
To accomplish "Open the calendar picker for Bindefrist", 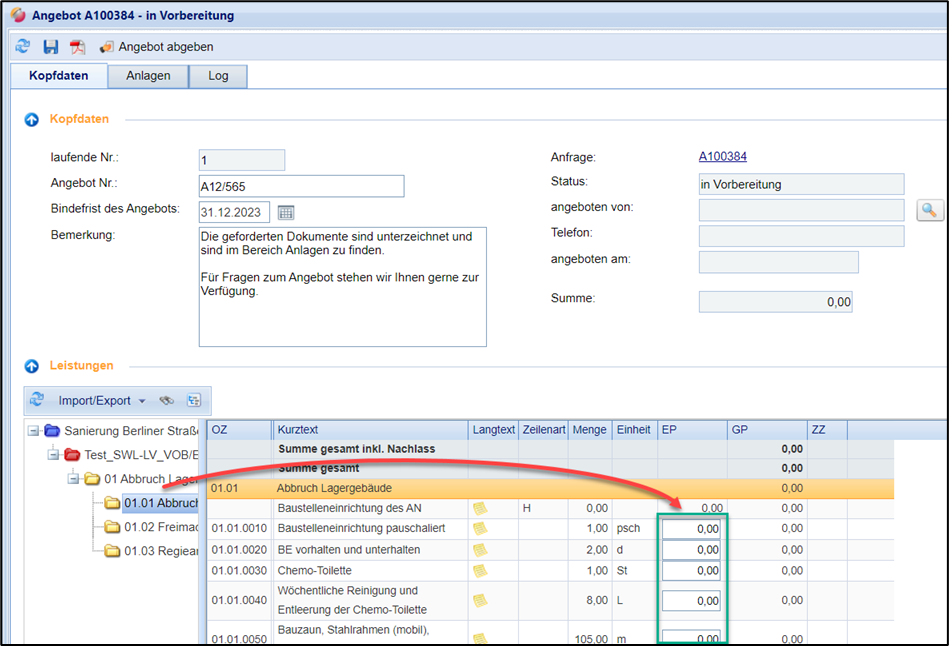I will 286,212.
